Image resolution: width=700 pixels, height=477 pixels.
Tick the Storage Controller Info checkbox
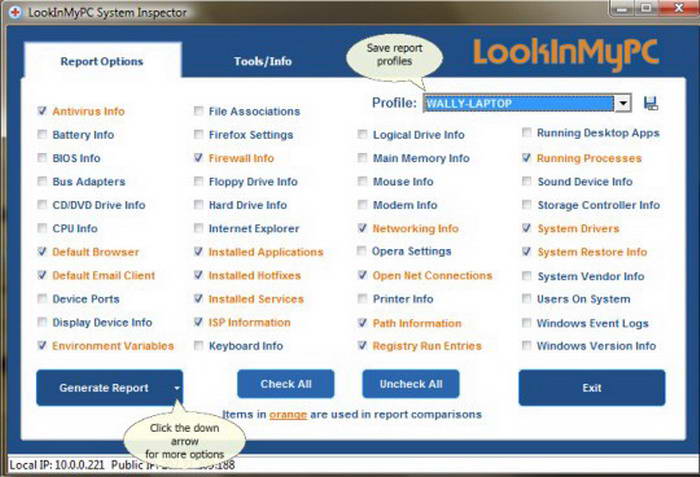pyautogui.click(x=527, y=204)
